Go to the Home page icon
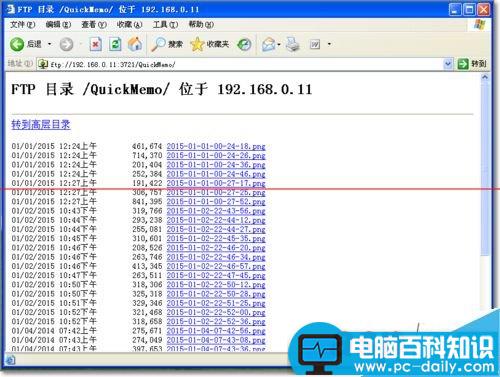Viewport: 500px width, 377px height. (135, 44)
